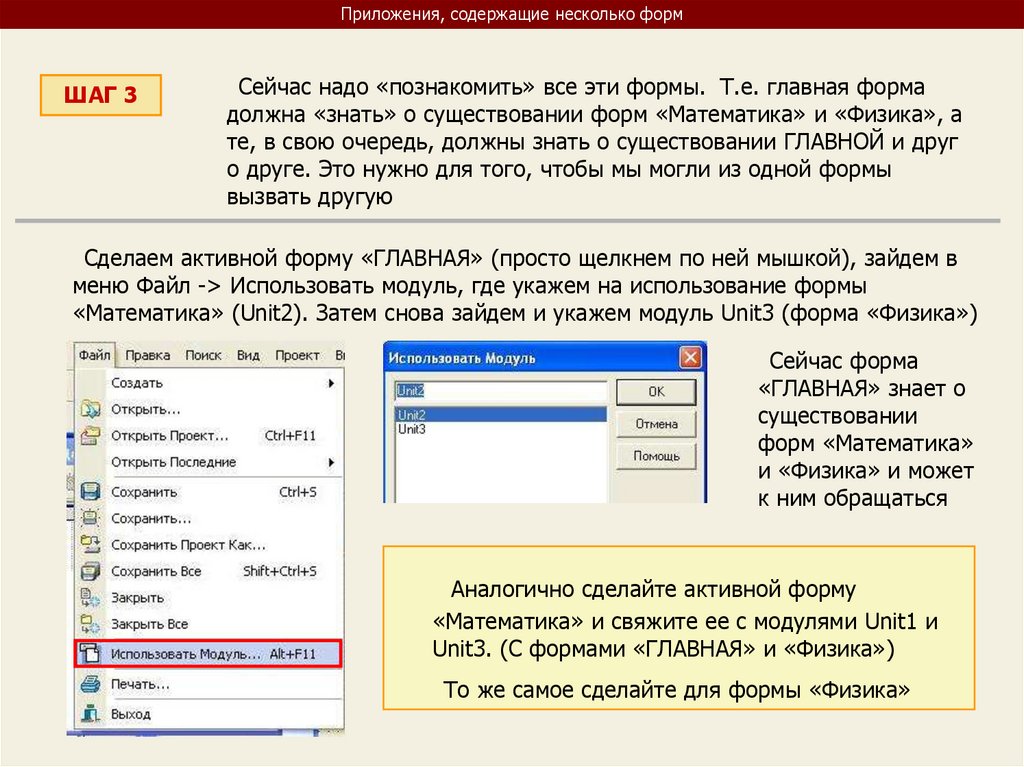Close the Использовать Модуль dialog
The image size is (1024, 767).
[x=690, y=357]
